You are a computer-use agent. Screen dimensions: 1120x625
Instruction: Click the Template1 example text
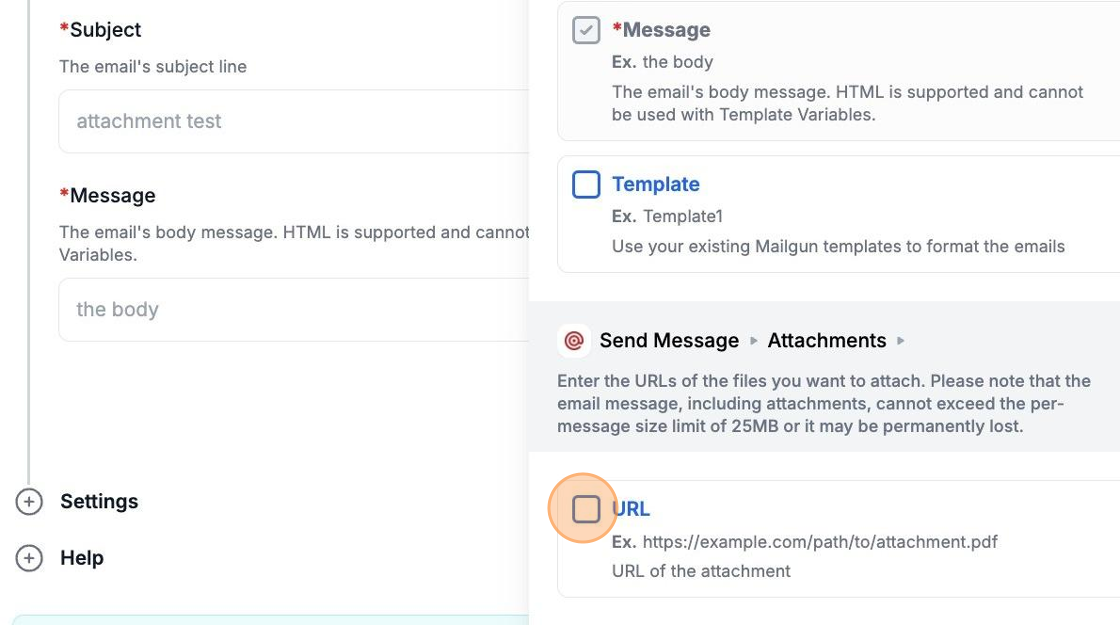[682, 216]
